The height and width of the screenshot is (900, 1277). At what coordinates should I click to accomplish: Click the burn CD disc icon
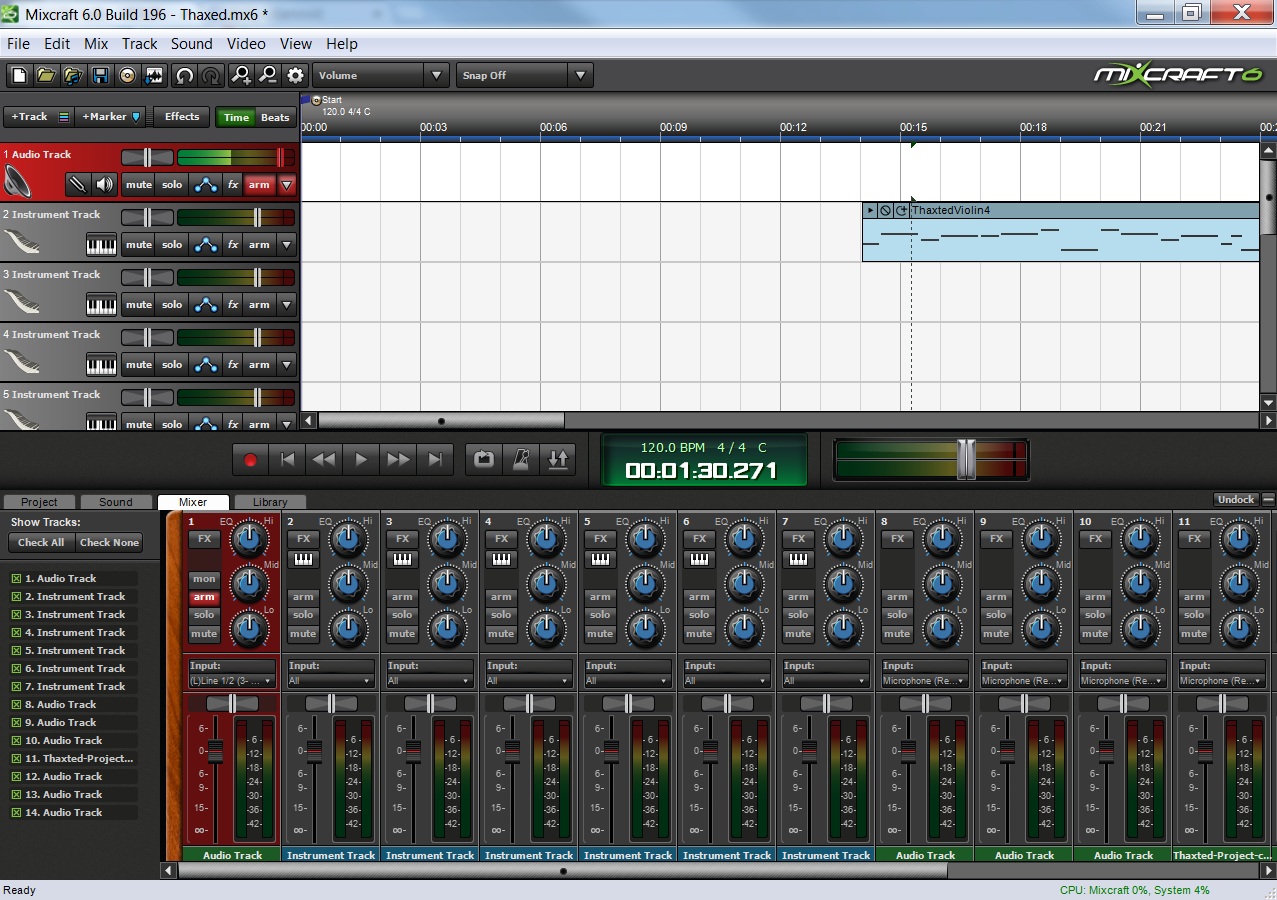[x=127, y=75]
